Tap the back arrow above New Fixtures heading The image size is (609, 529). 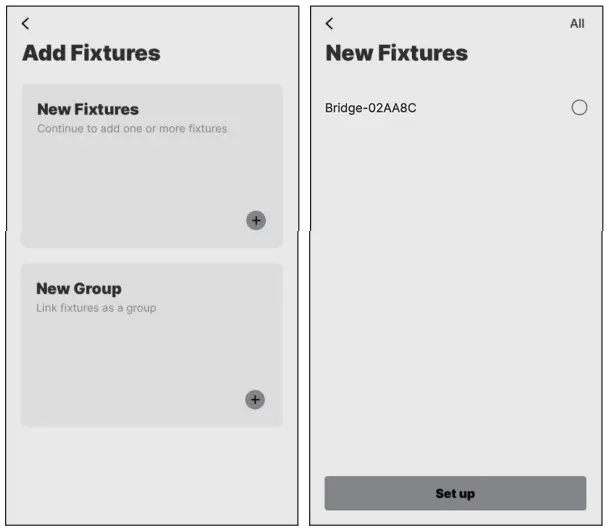click(x=330, y=24)
